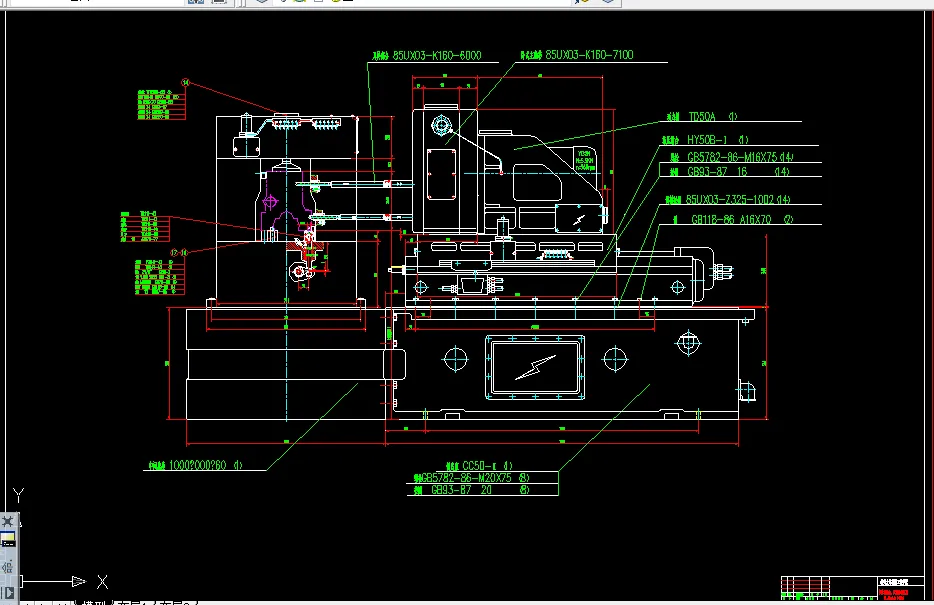The height and width of the screenshot is (605, 934).
Task: Click the lightning bolt electrical panel on the base
Action: pyautogui.click(x=535, y=367)
